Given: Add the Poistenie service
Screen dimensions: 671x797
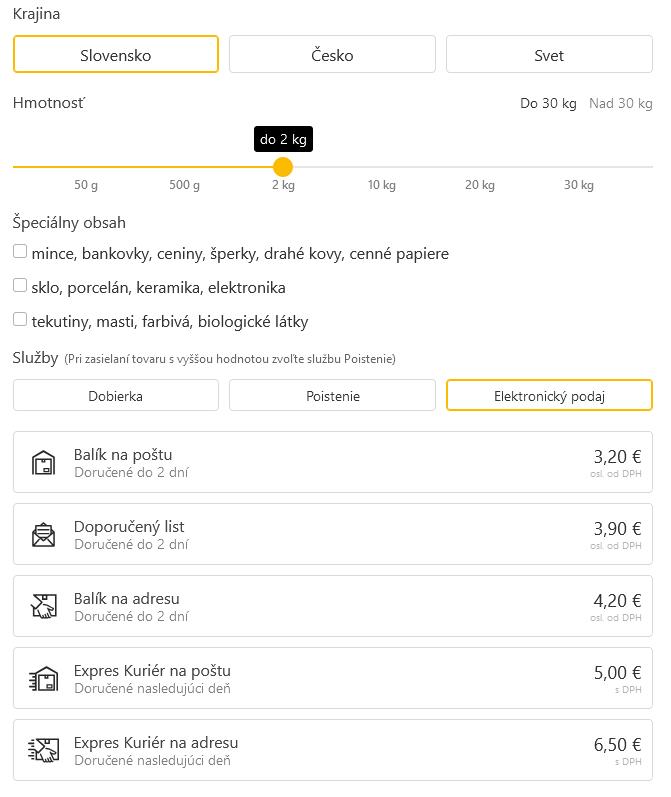Looking at the screenshot, I should [332, 396].
